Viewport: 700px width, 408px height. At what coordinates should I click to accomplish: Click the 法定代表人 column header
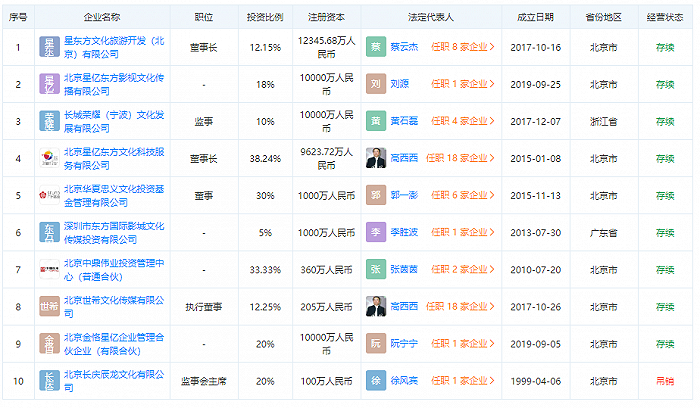point(431,17)
